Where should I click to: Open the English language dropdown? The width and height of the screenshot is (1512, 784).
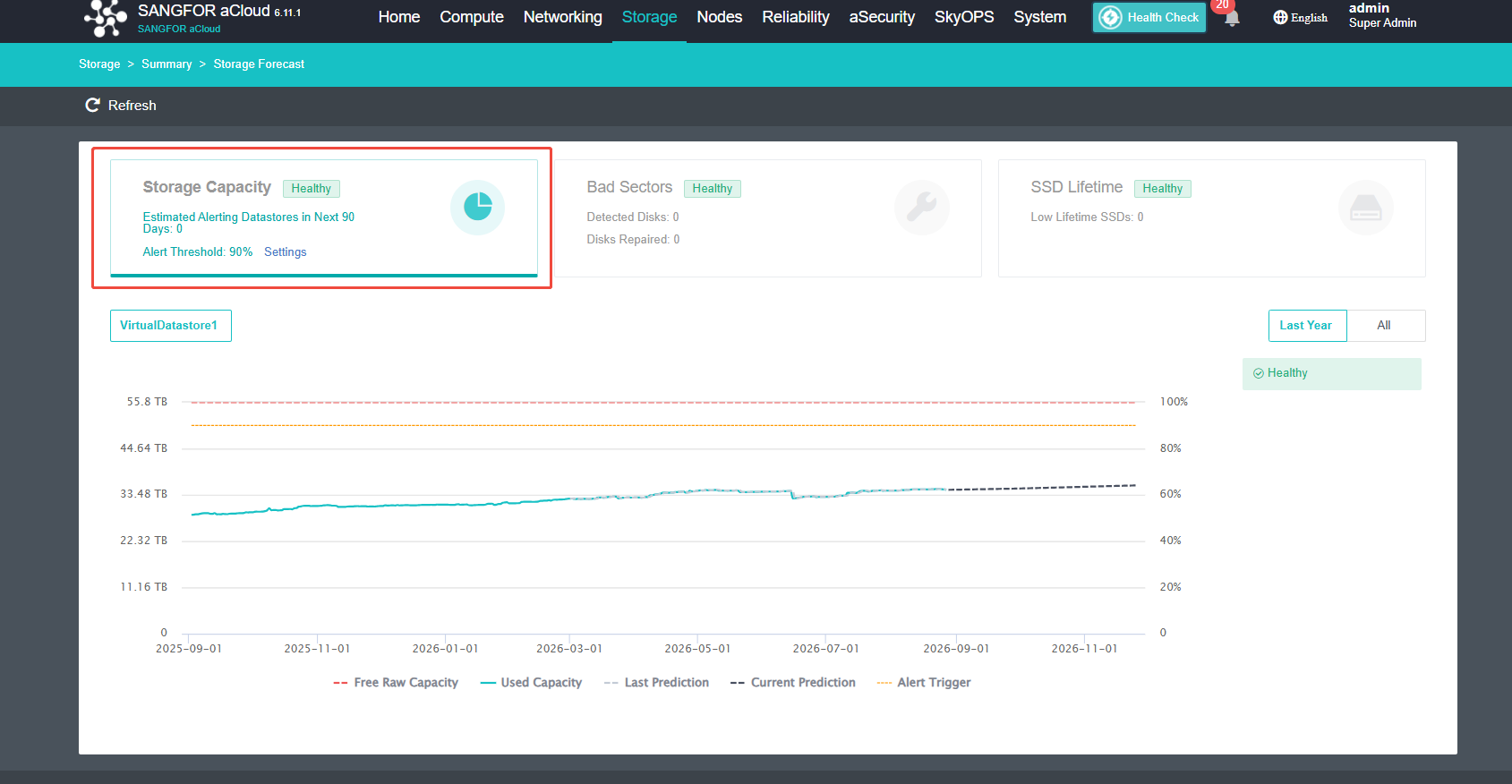(1301, 17)
